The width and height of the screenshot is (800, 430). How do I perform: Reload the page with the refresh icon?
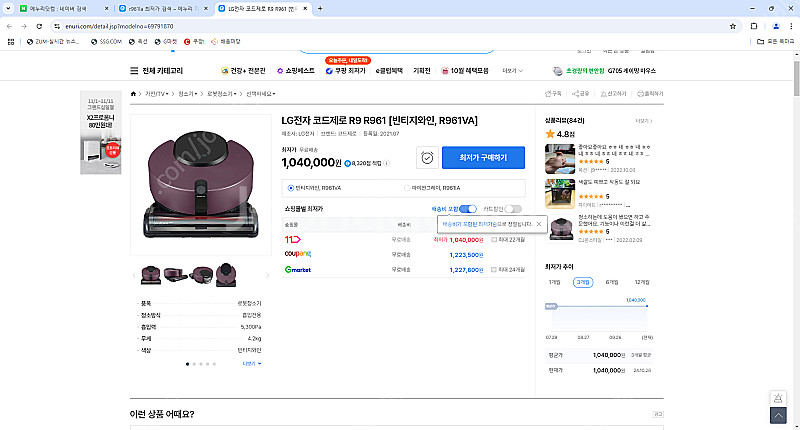coord(39,26)
